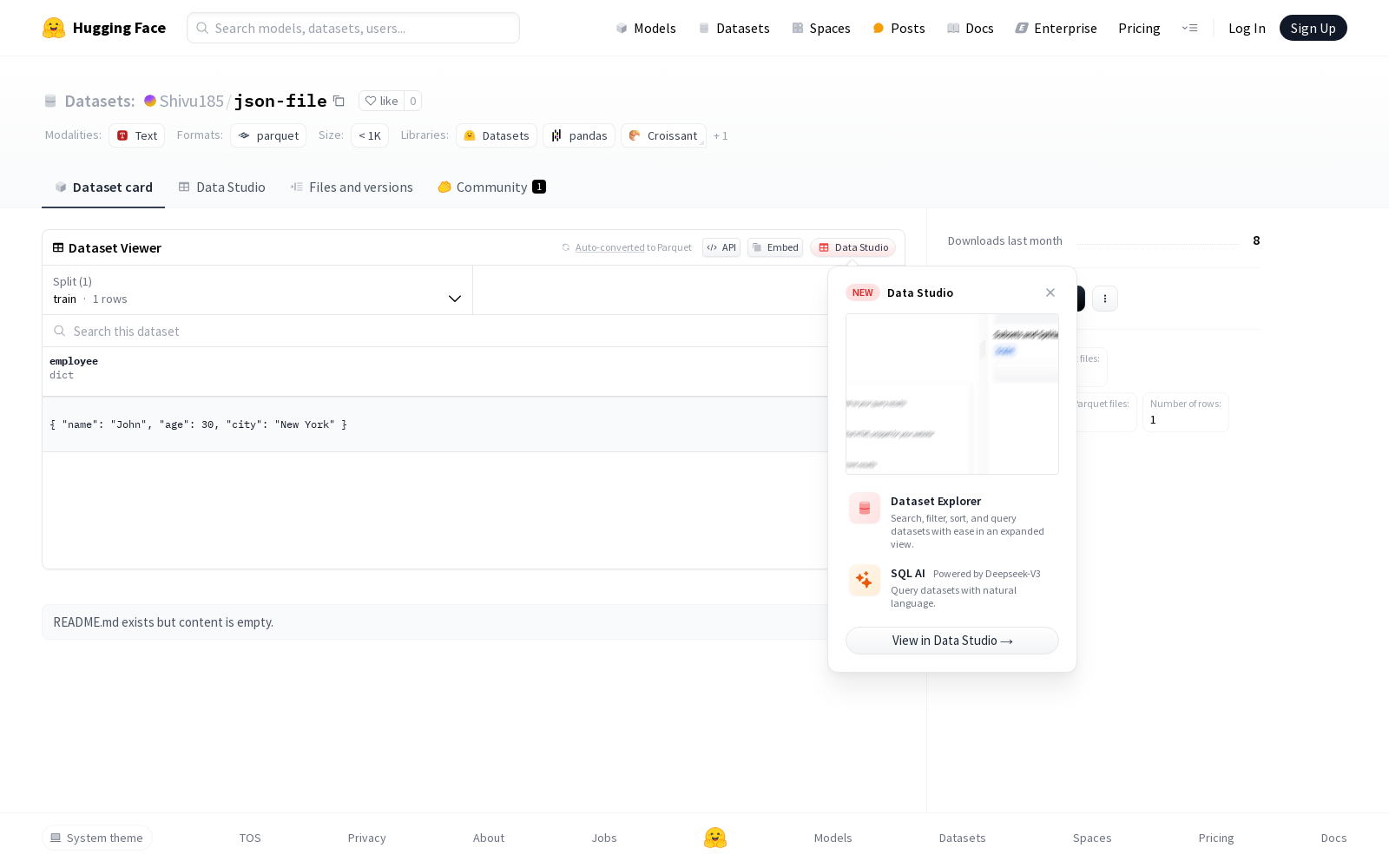Open Pricing in top navigation
The width and height of the screenshot is (1389, 868).
pyautogui.click(x=1139, y=28)
